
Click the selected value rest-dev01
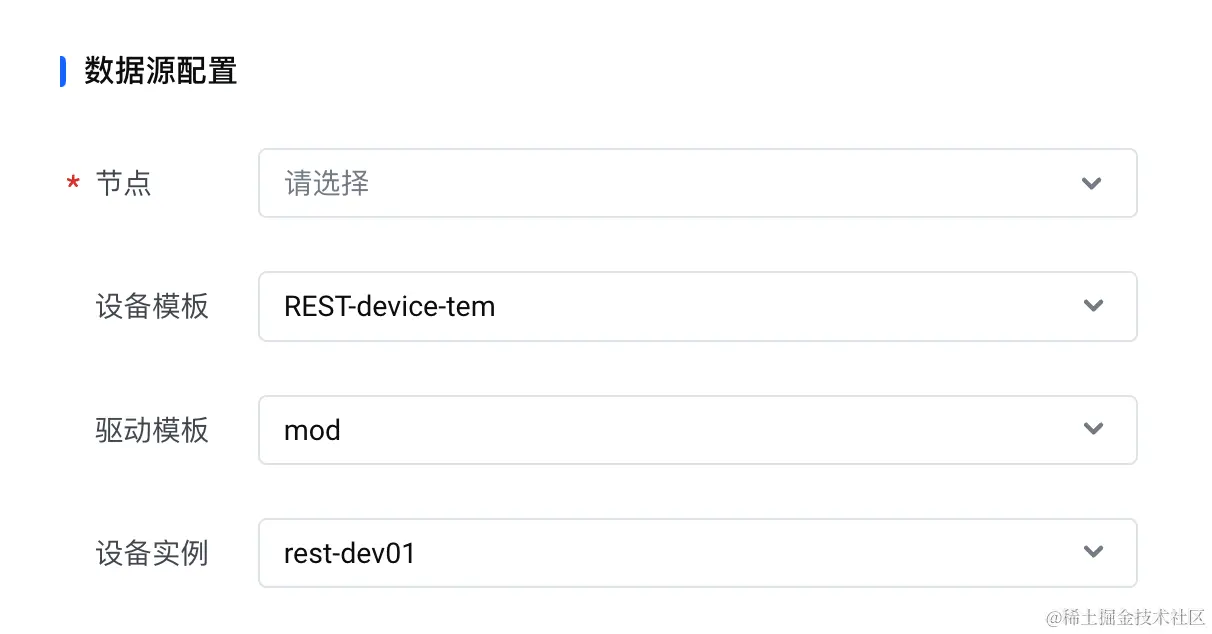pyautogui.click(x=349, y=553)
